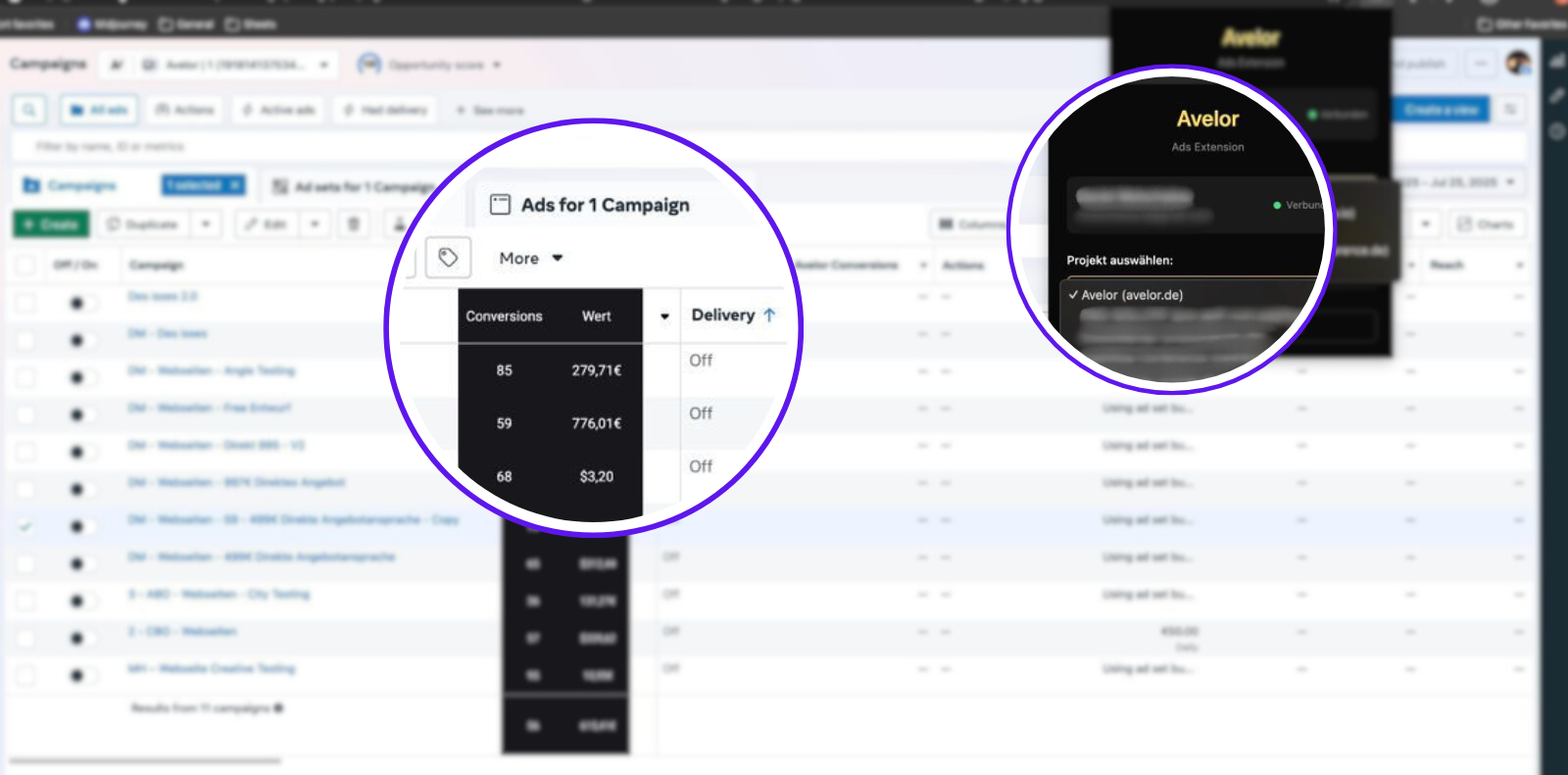Click the value 776,01€

point(596,423)
